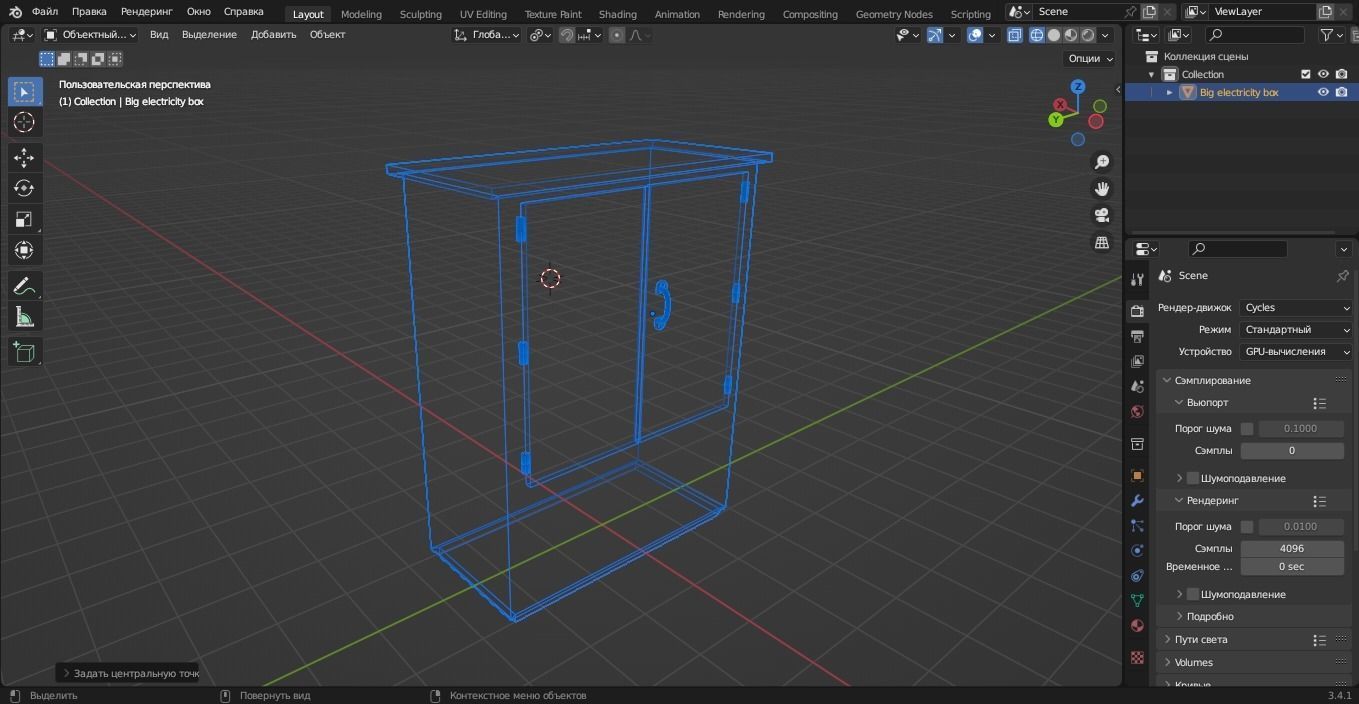The image size is (1359, 704).
Task: Open the Файл menu
Action: 44,12
